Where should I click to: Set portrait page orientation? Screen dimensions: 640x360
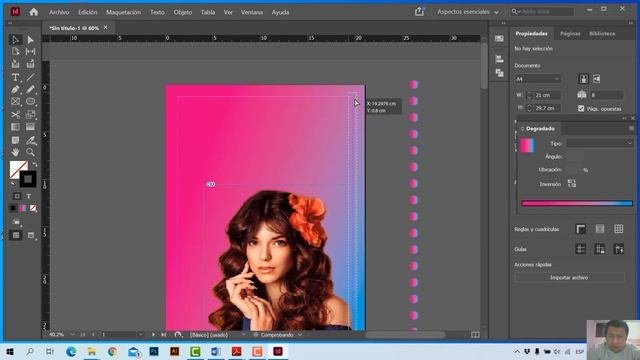(584, 79)
